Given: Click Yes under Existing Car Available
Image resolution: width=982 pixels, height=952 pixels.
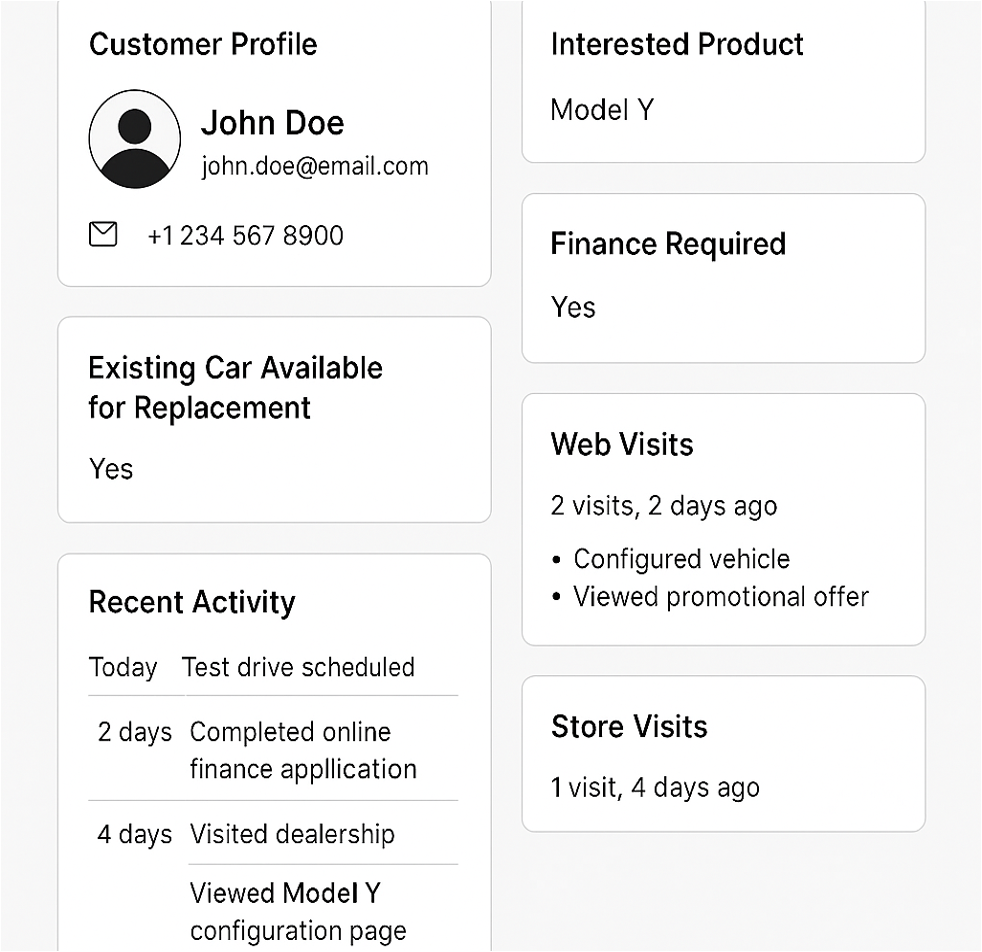Looking at the screenshot, I should (111, 468).
